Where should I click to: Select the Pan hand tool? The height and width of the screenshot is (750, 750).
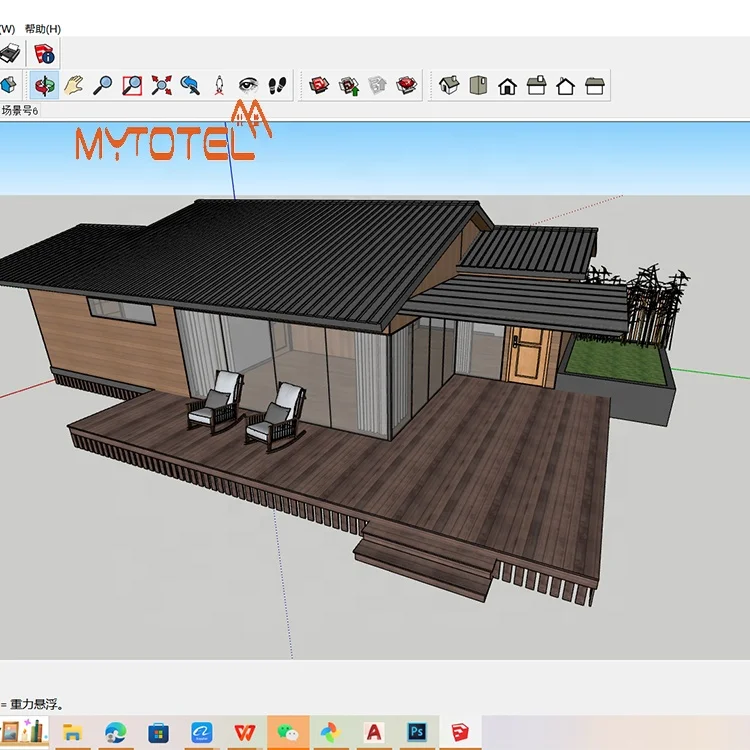tap(73, 85)
